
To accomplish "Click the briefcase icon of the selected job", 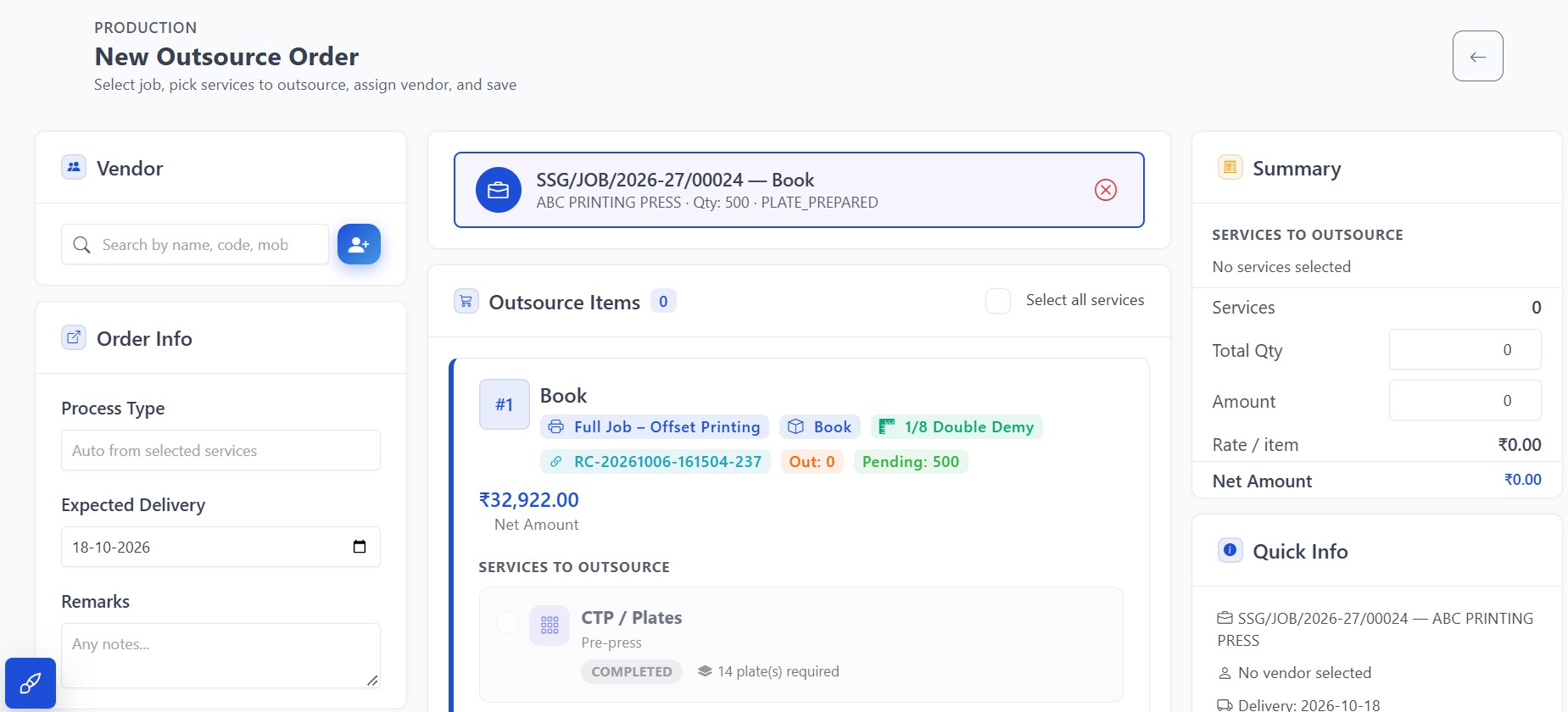I will [499, 190].
